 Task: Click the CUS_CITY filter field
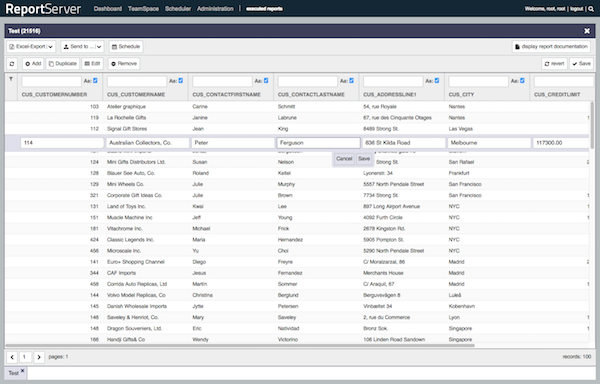click(478, 81)
